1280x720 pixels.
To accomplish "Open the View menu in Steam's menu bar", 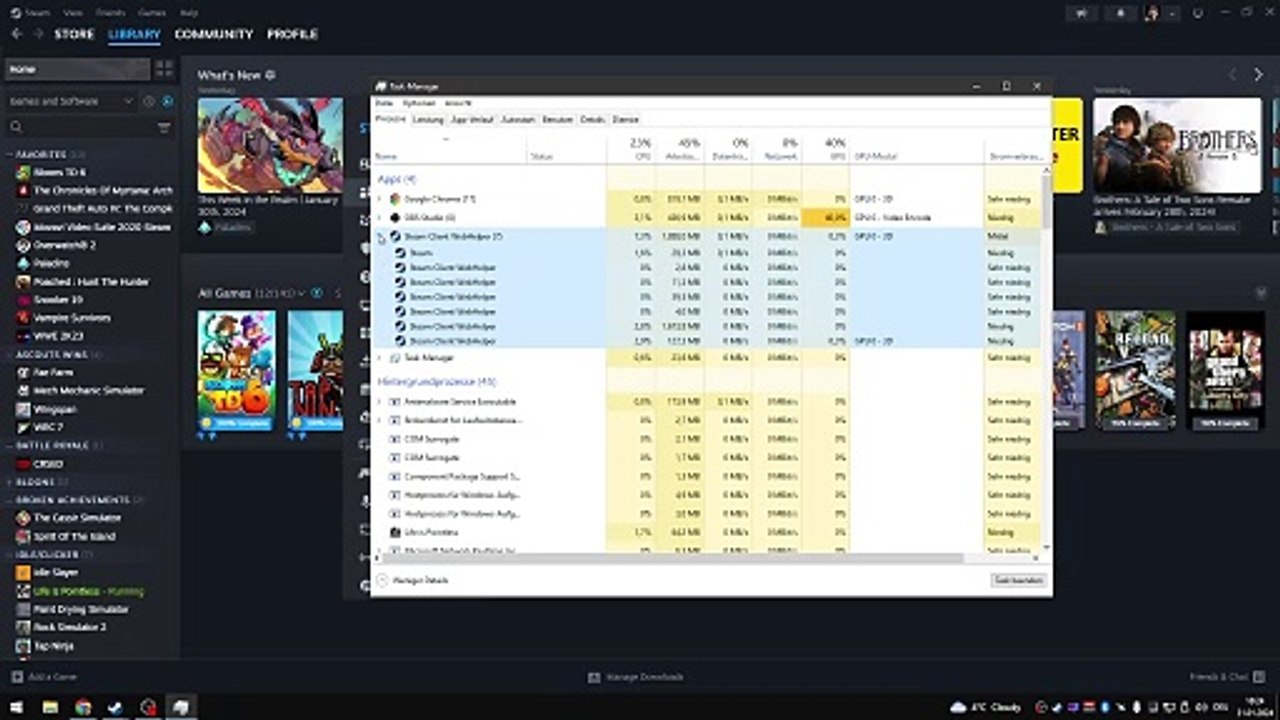I will pos(72,13).
